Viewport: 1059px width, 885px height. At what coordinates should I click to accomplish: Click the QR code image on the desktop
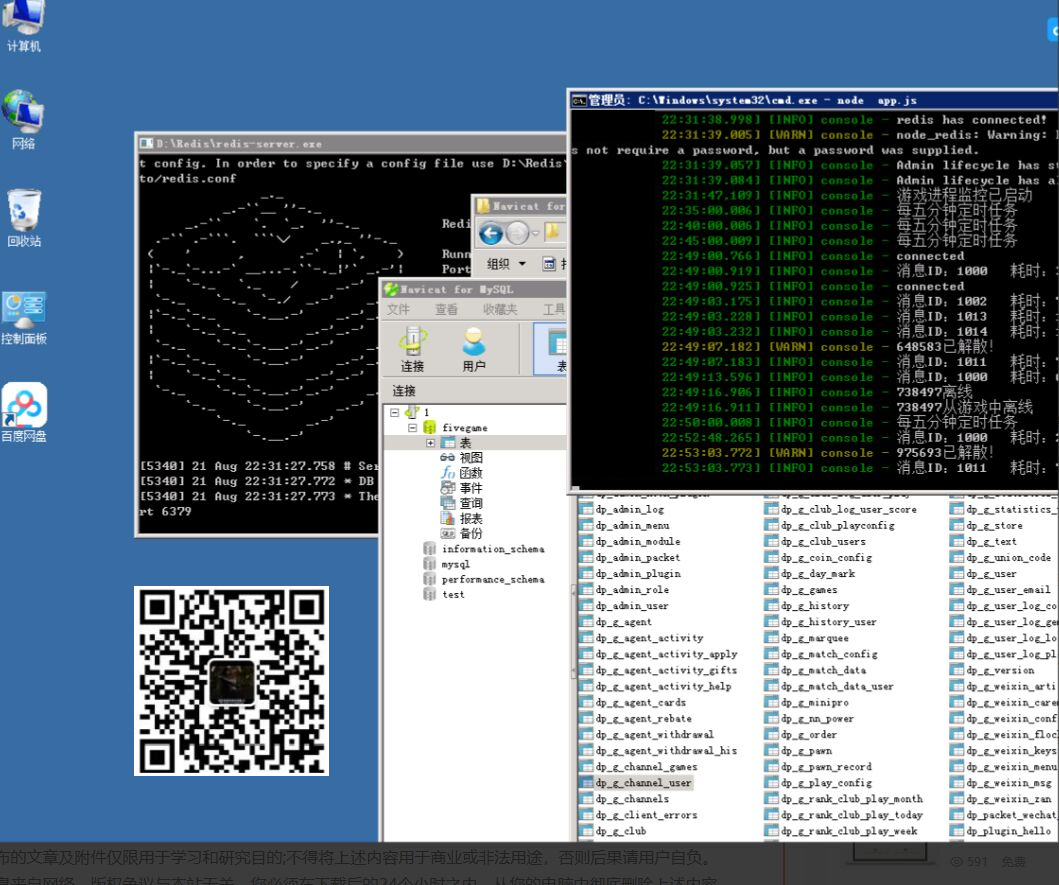point(231,681)
